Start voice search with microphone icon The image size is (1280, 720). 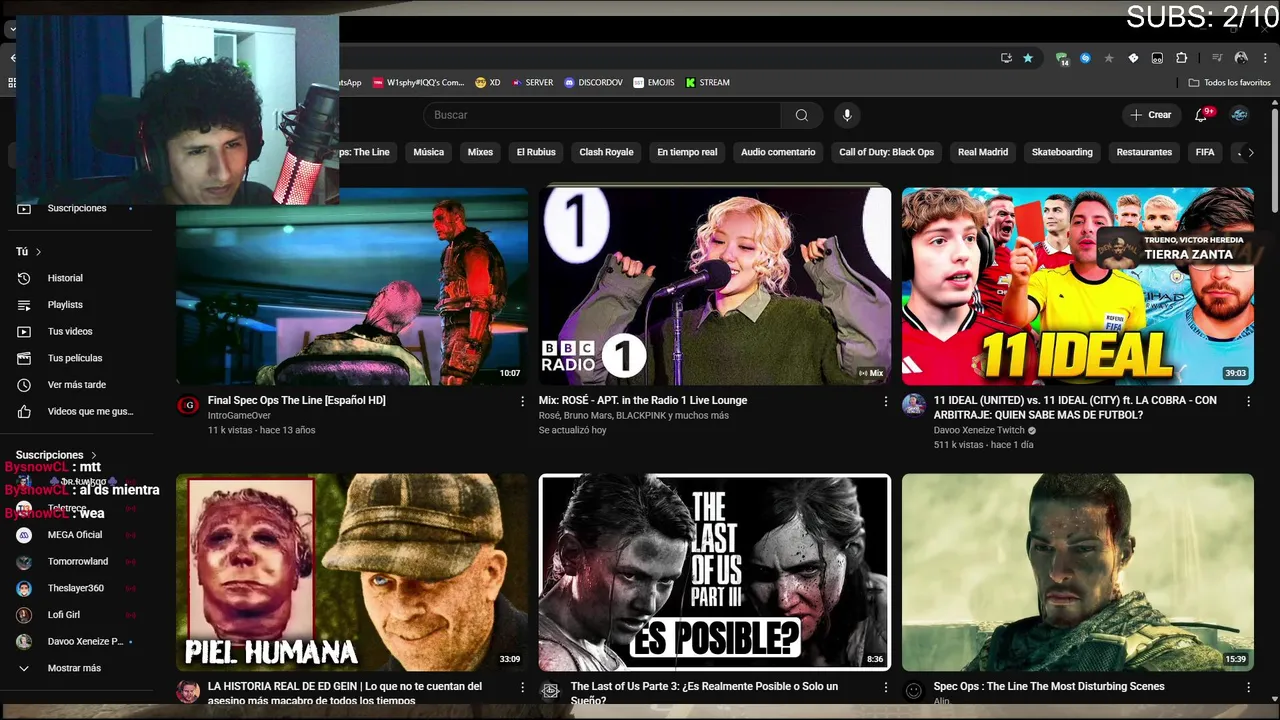847,115
